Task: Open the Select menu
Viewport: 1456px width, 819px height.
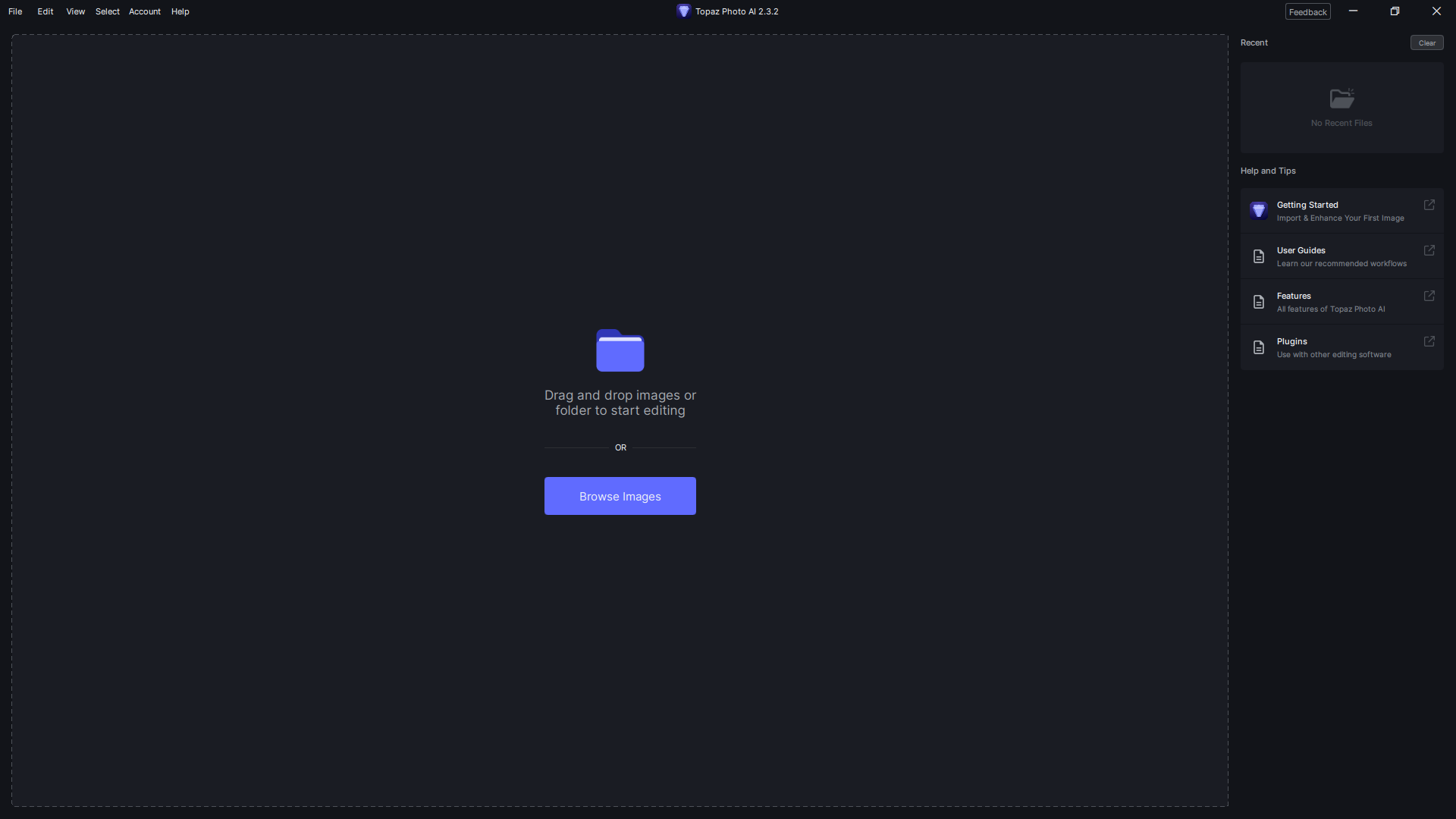Action: 107,11
